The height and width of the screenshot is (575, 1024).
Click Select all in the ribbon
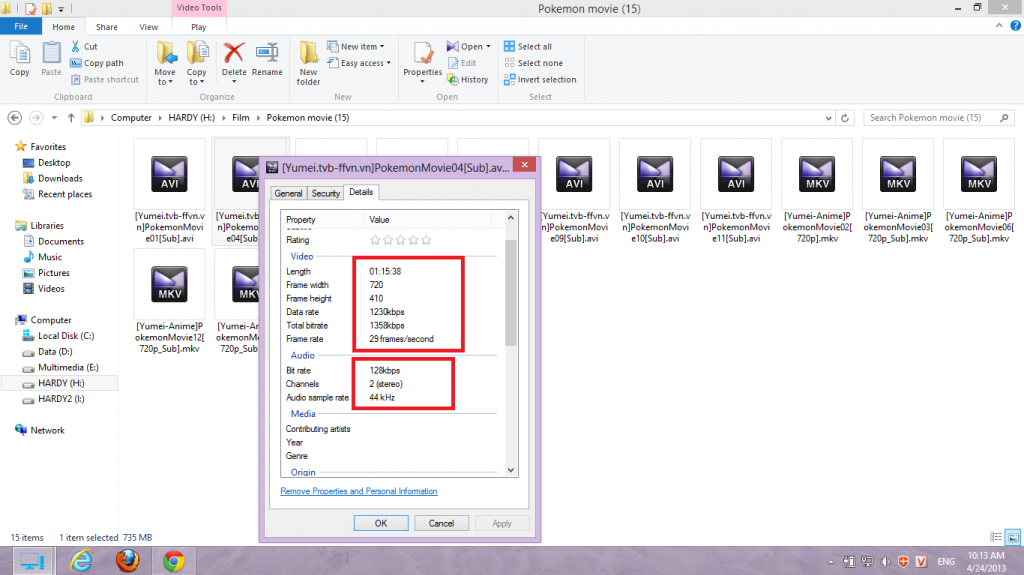(x=528, y=46)
